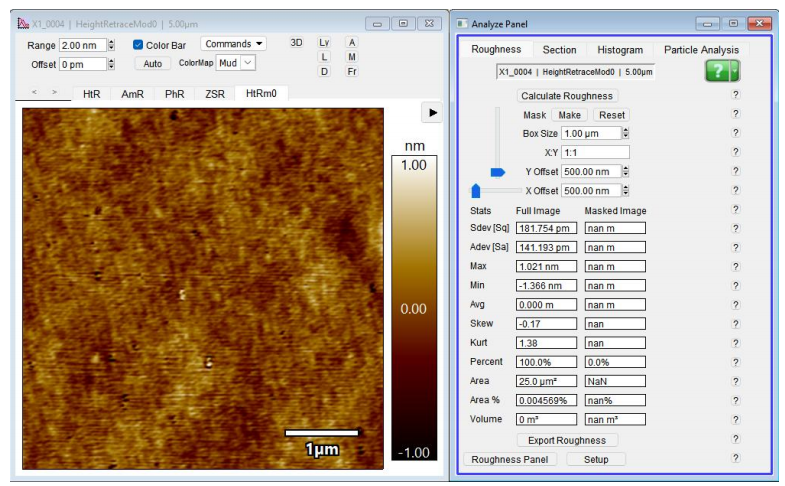Image resolution: width=785 pixels, height=486 pixels.
Task: Click the 3D view button
Action: pos(296,43)
